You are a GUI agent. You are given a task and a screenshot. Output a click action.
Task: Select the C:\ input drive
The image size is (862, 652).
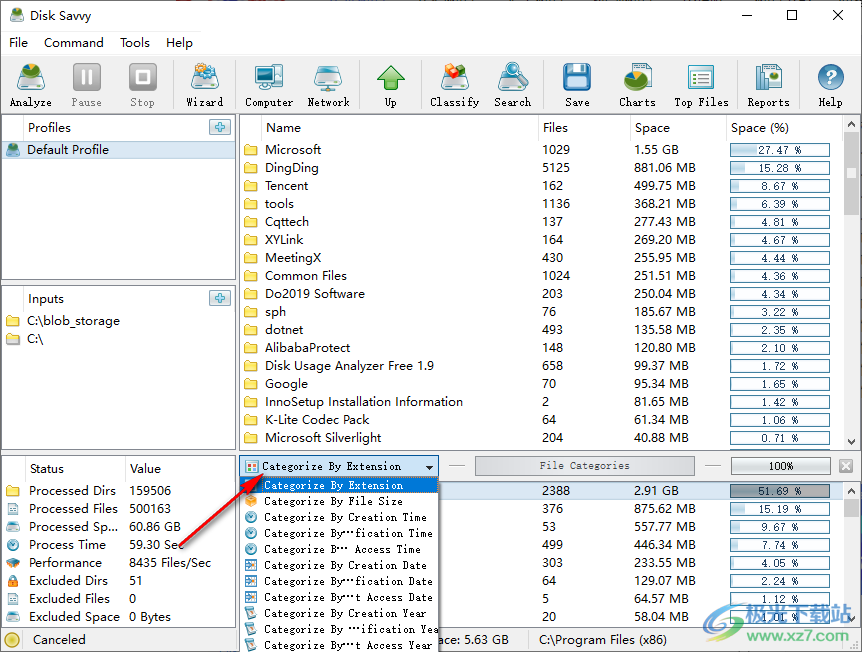25,339
